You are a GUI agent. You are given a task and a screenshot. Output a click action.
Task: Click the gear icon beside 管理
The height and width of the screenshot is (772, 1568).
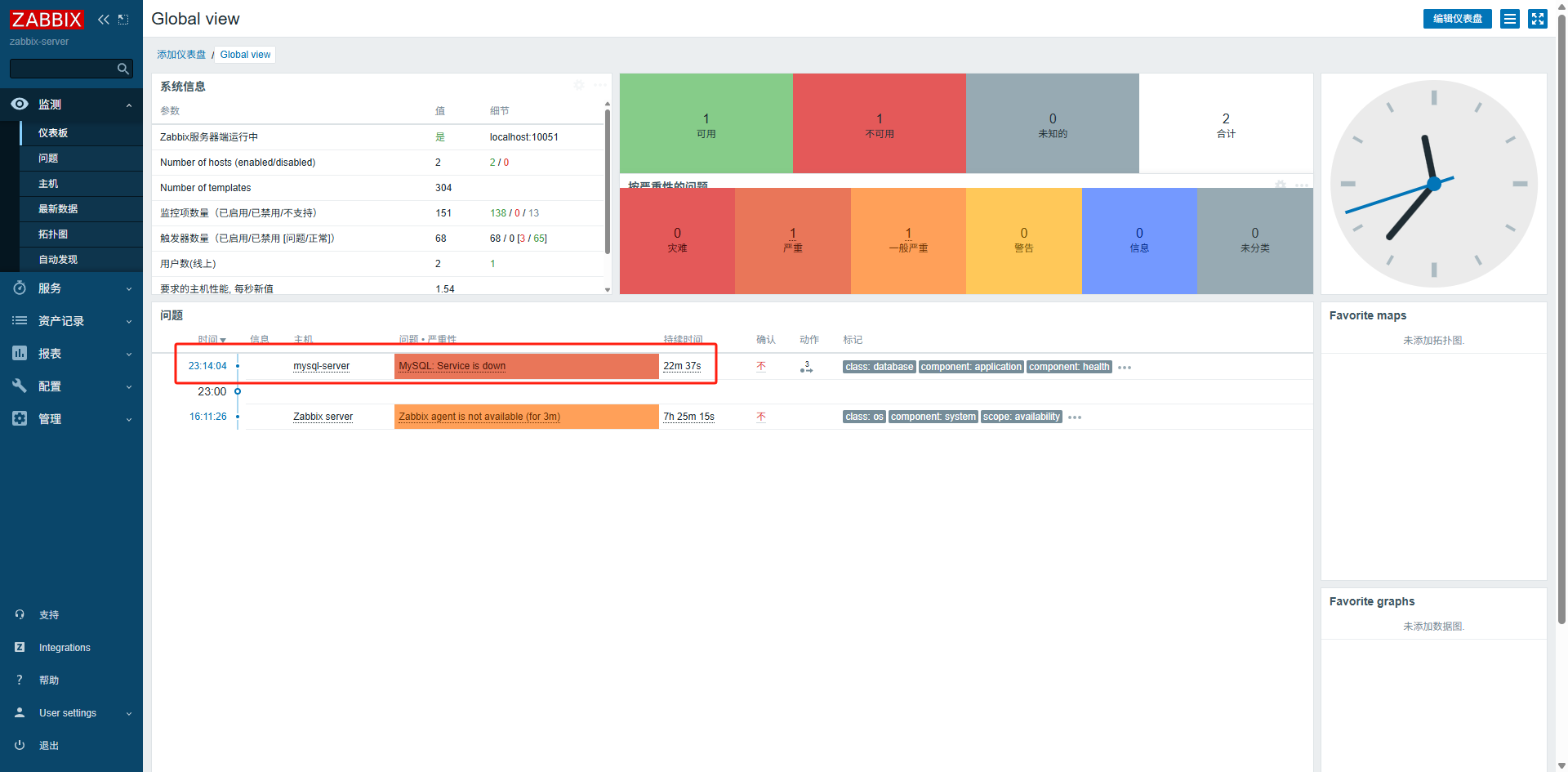tap(20, 418)
